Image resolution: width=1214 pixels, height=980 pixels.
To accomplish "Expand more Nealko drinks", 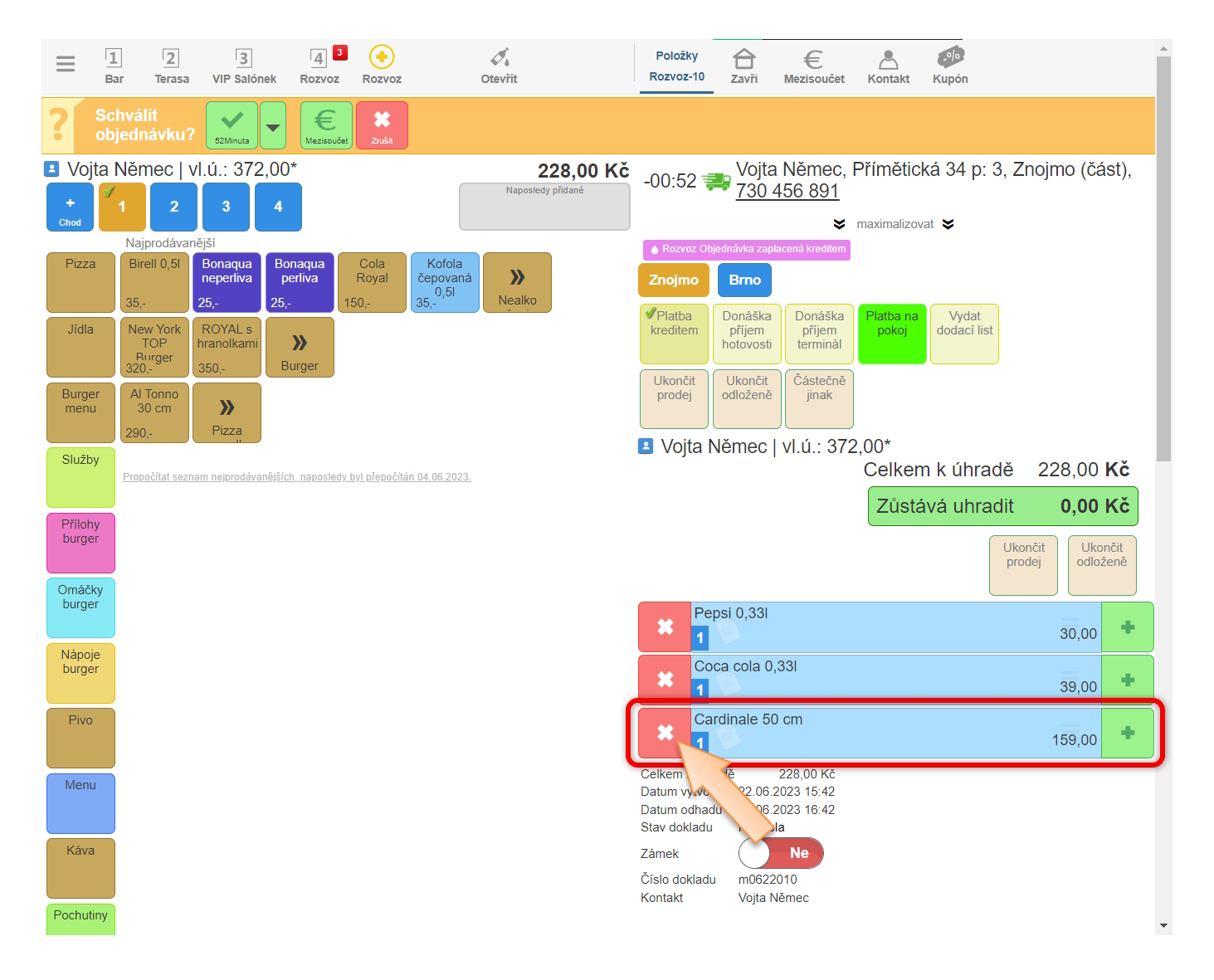I will pyautogui.click(x=517, y=283).
